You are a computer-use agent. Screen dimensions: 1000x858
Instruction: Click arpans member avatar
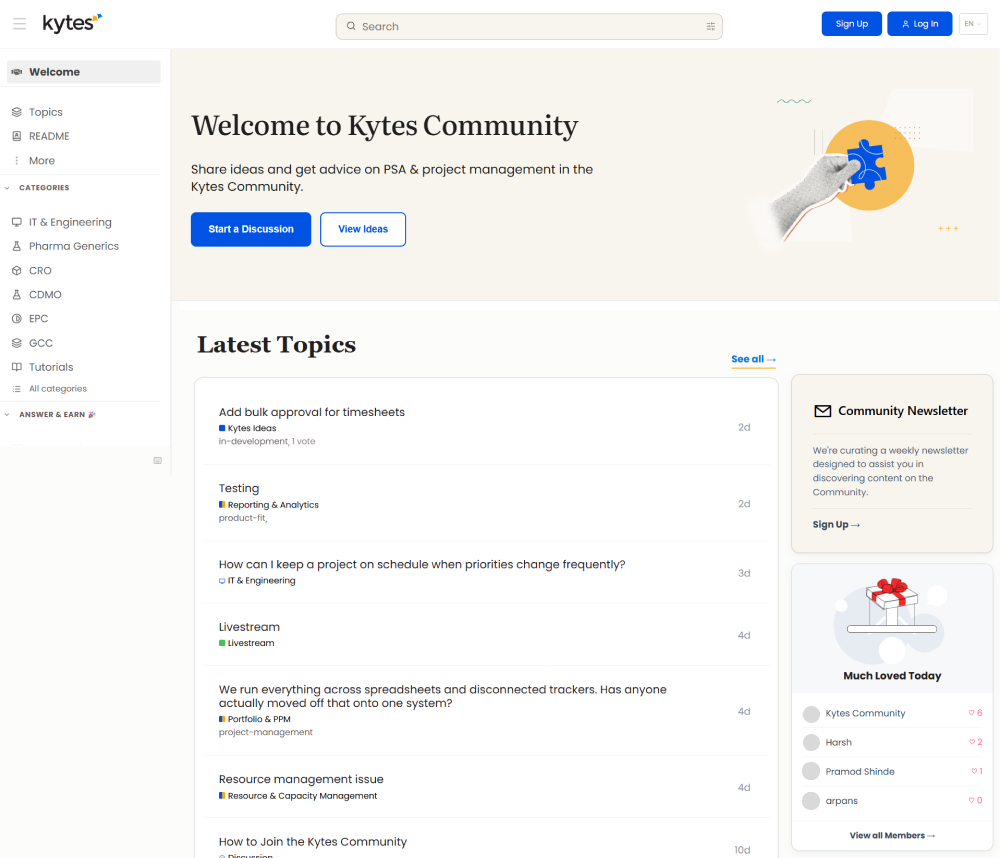(811, 801)
